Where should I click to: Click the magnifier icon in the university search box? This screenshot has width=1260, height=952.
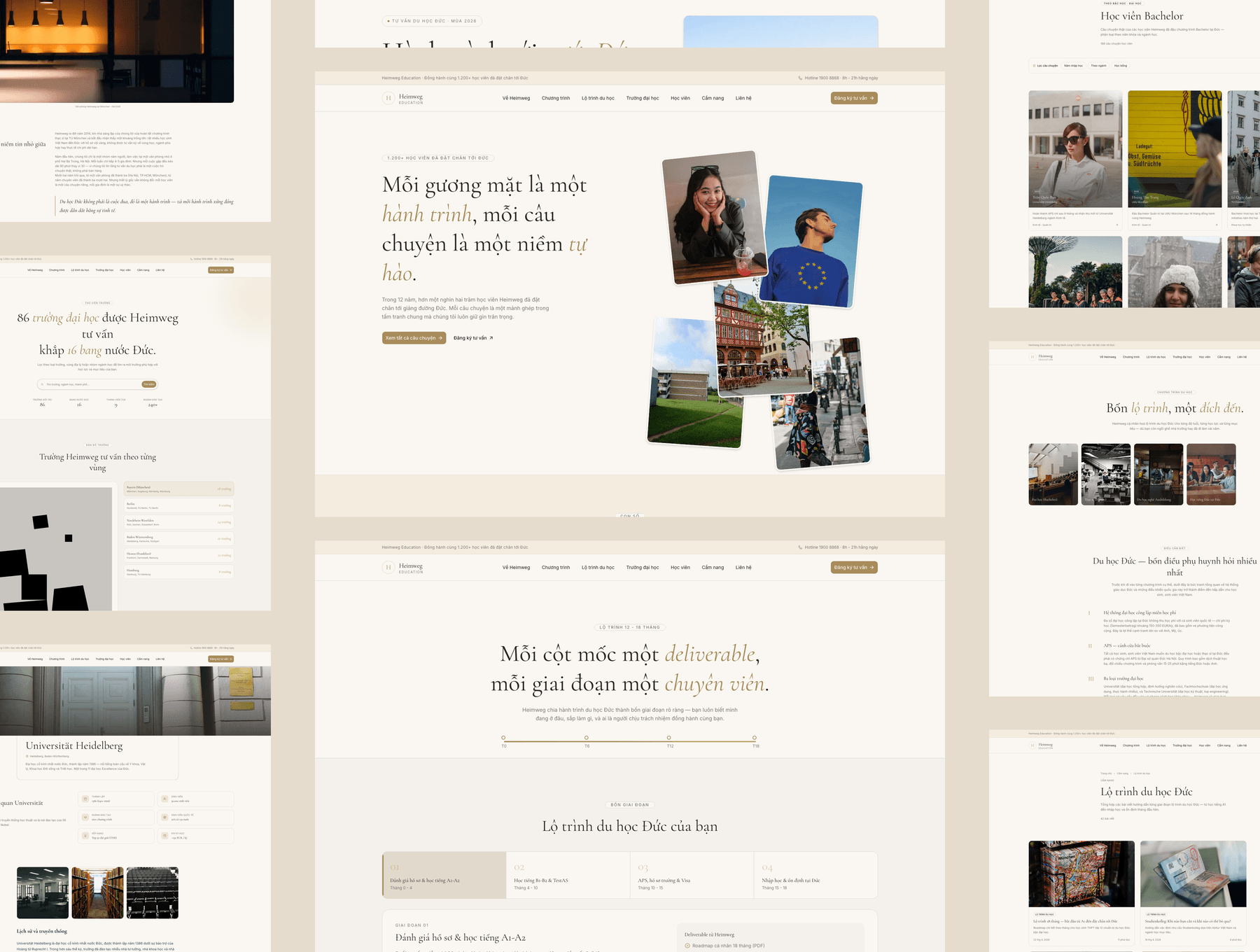coord(42,384)
